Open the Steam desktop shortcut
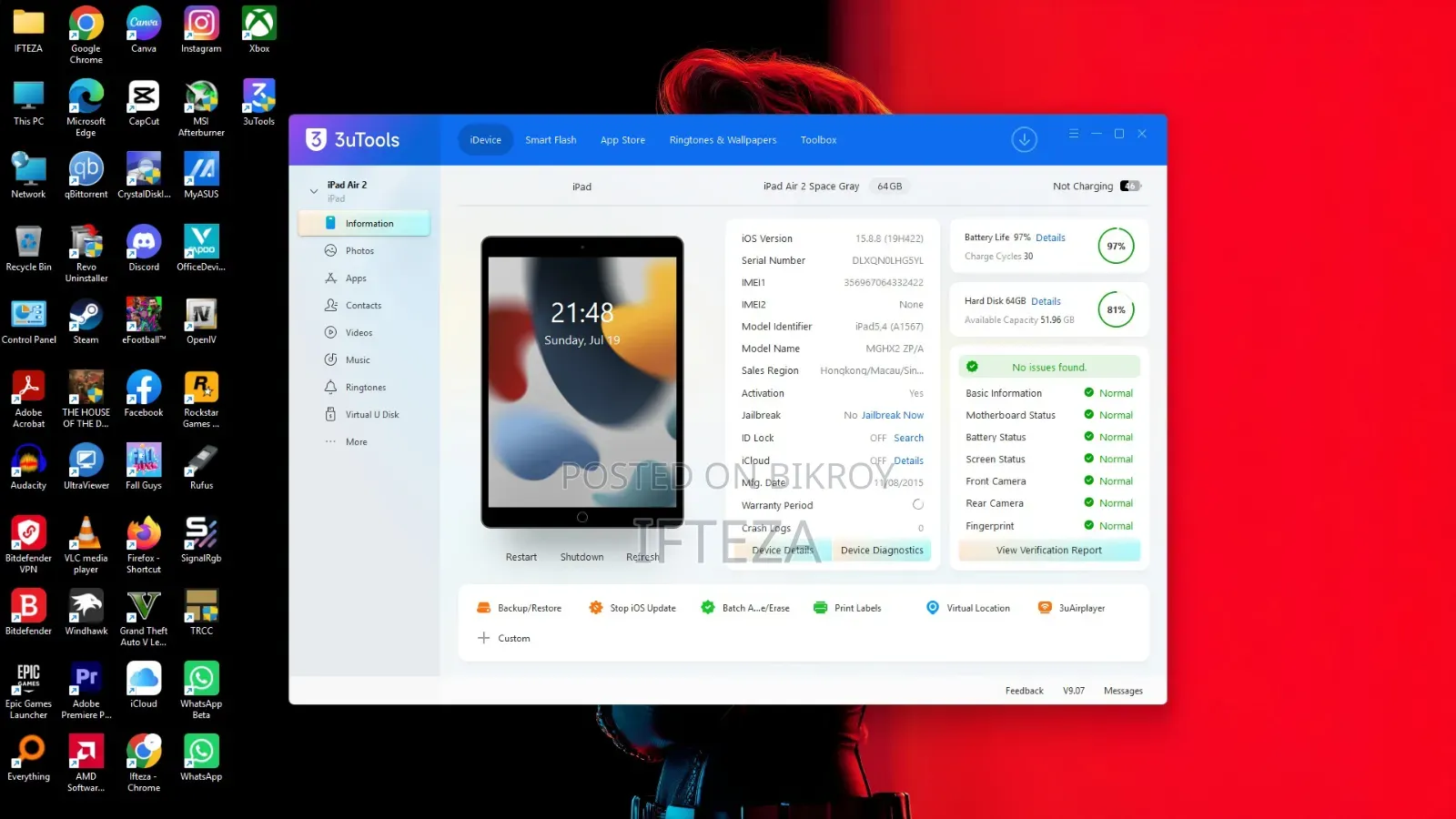The width and height of the screenshot is (1456, 819). point(86,321)
